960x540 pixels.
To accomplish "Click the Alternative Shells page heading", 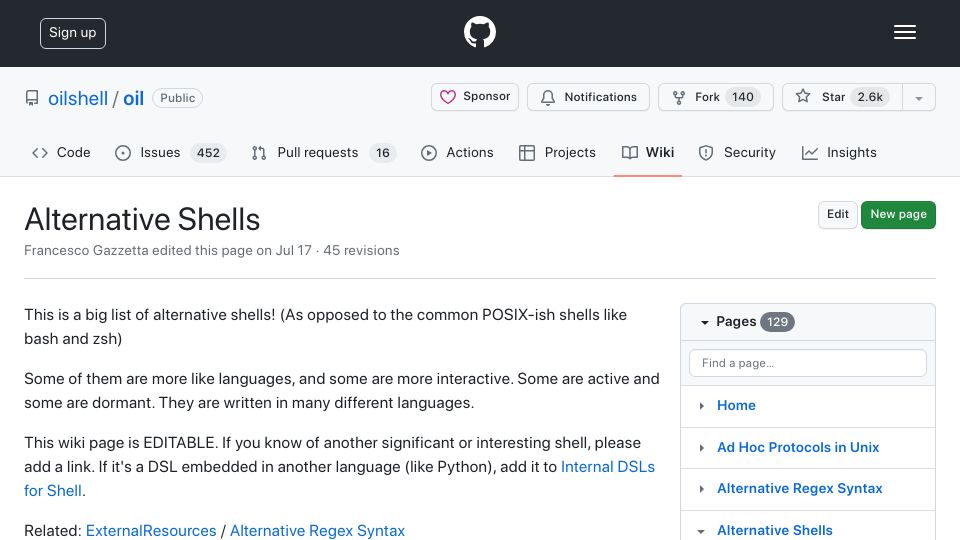I will 142,219.
